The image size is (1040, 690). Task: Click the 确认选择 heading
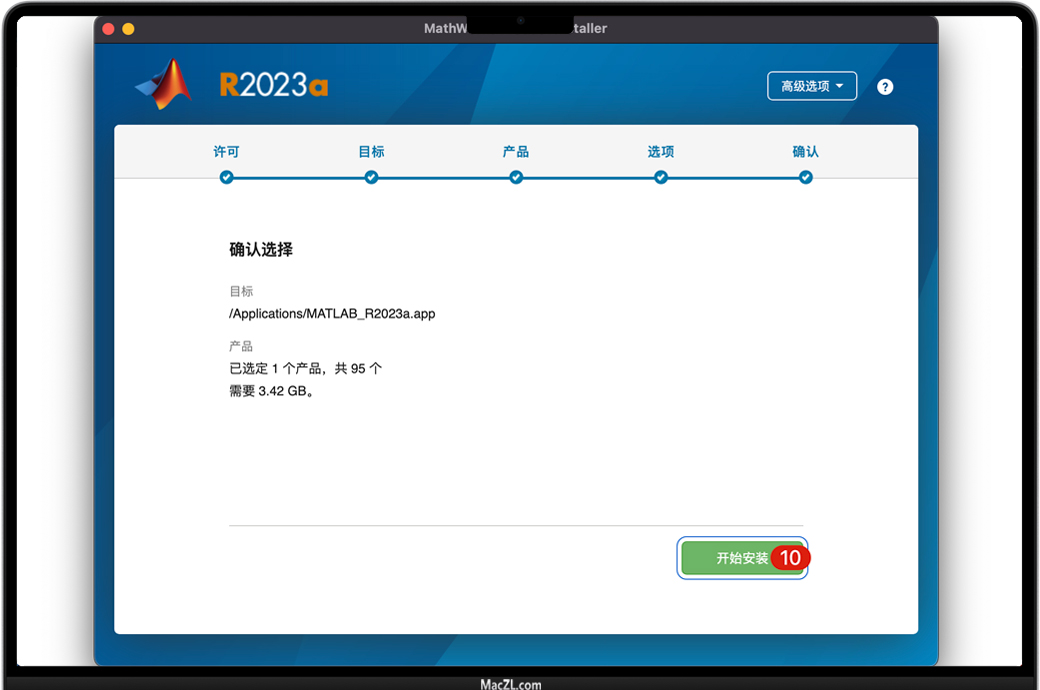click(x=261, y=249)
